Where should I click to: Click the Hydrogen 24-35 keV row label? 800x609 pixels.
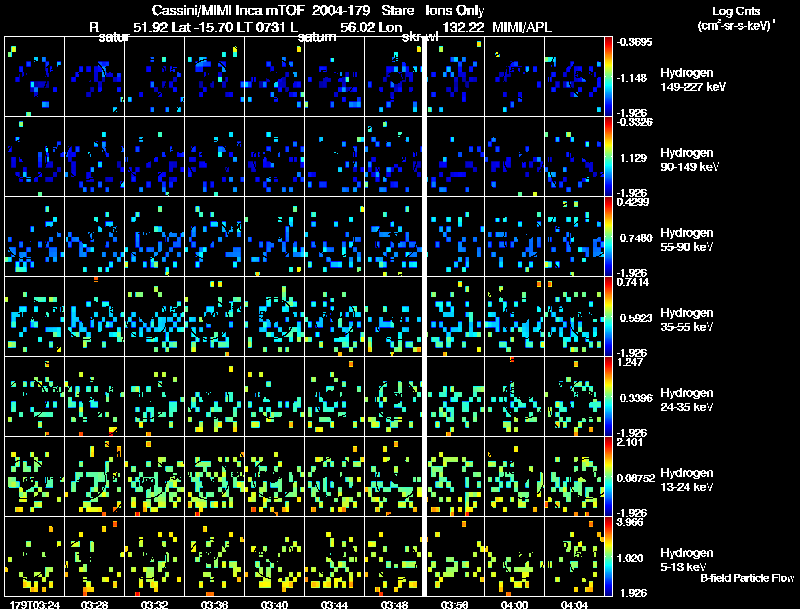687,400
